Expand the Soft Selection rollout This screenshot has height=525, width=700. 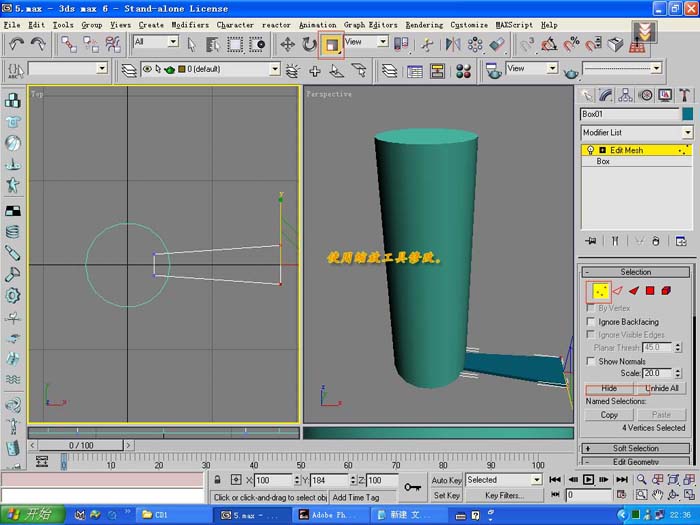[x=636, y=448]
